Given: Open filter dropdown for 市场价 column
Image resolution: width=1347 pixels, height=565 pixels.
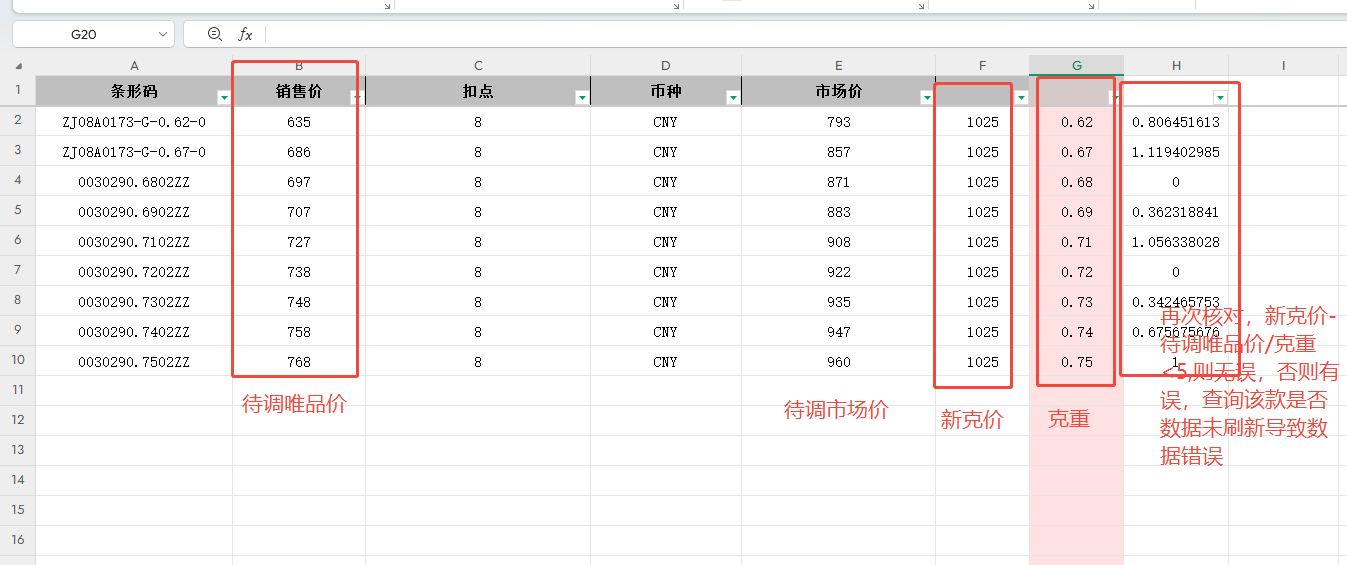Looking at the screenshot, I should click(927, 98).
